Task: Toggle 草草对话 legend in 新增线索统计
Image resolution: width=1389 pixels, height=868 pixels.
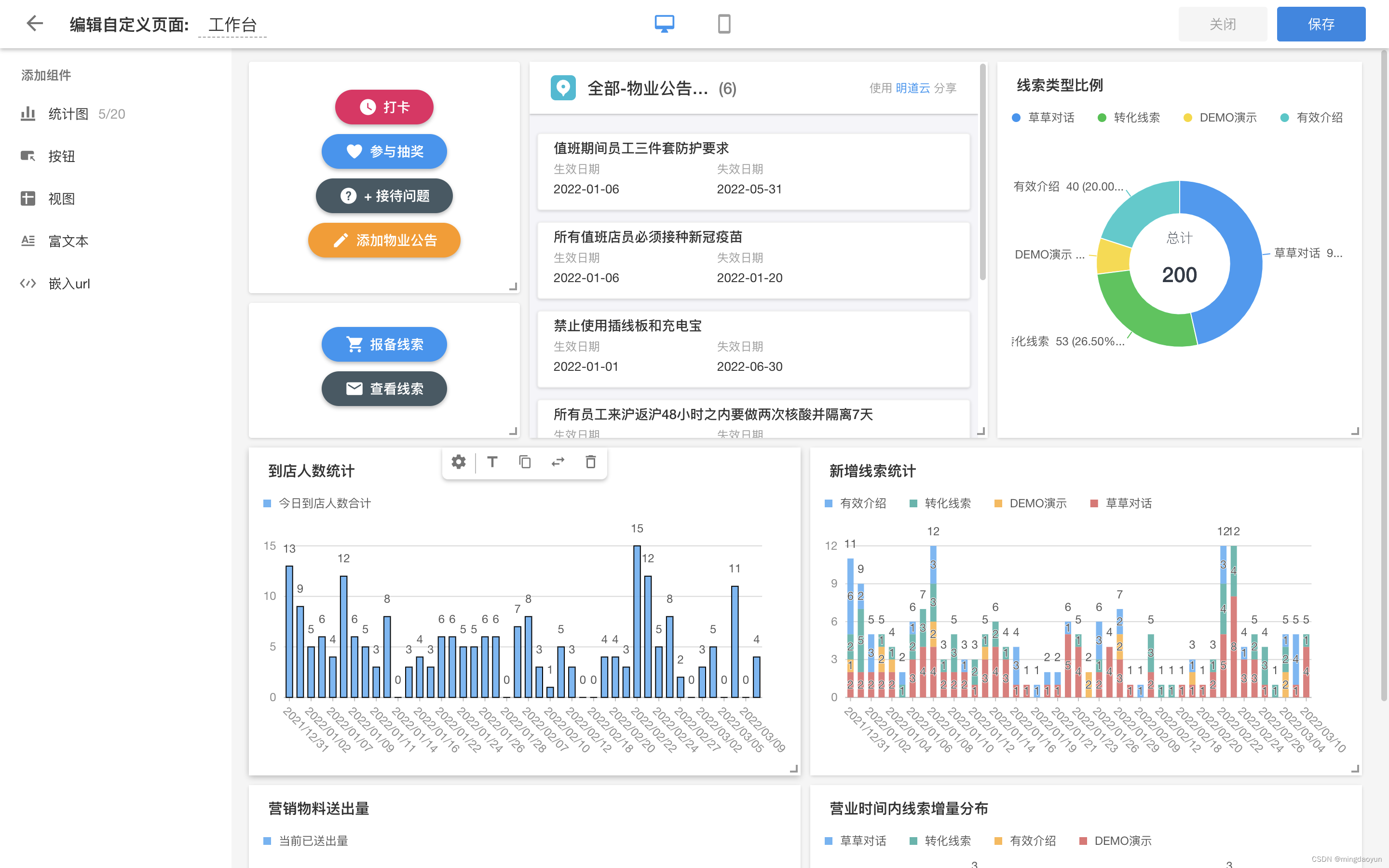Action: (x=1121, y=503)
